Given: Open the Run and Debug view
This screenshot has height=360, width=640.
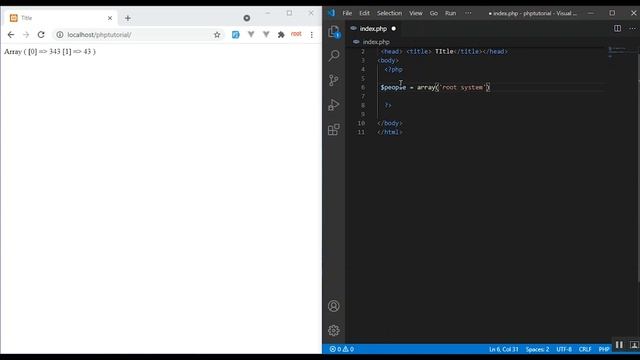Looking at the screenshot, I should pos(333,105).
